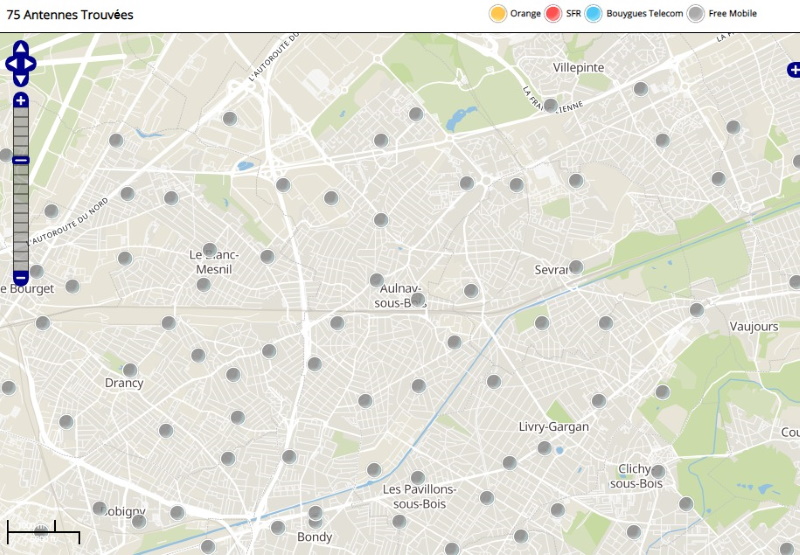The height and width of the screenshot is (555, 800).
Task: Zoom in using the plus button
Action: point(21,101)
